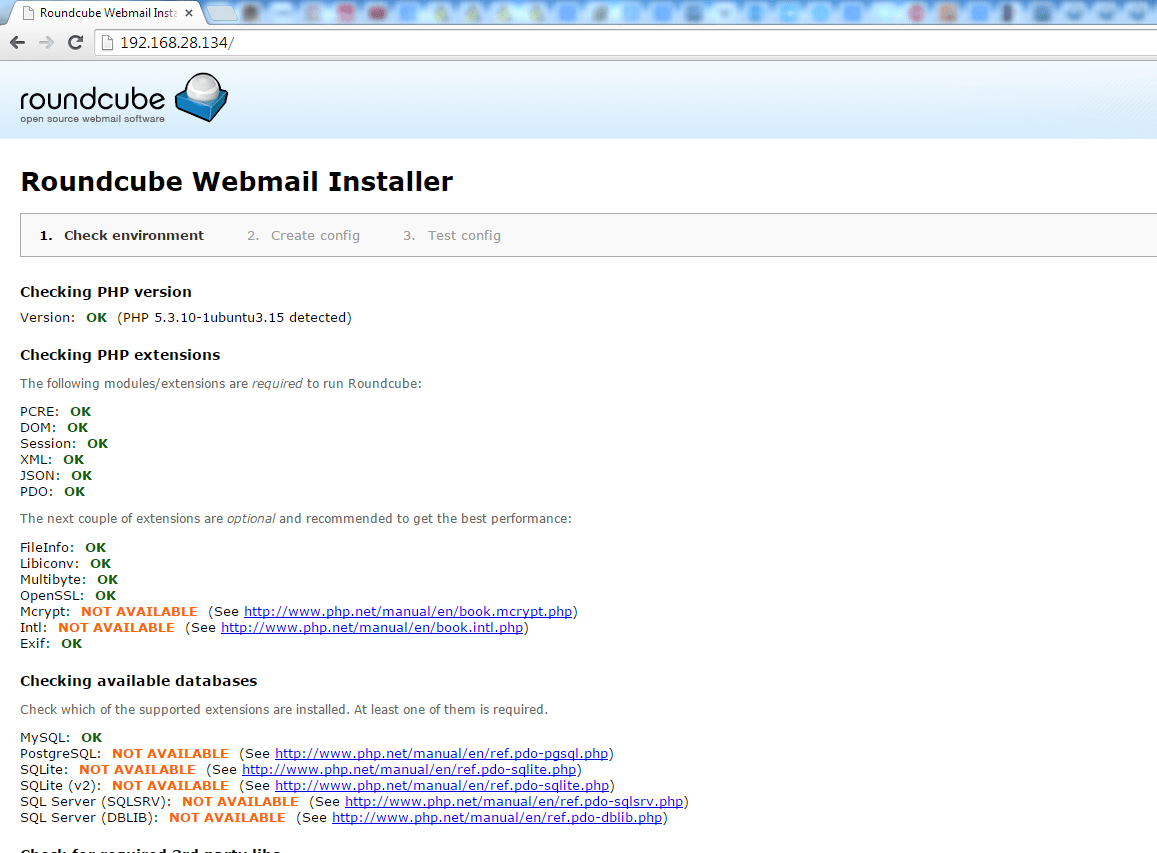
Task: Click the Roundcube Webmail Installer heading
Action: coord(237,182)
